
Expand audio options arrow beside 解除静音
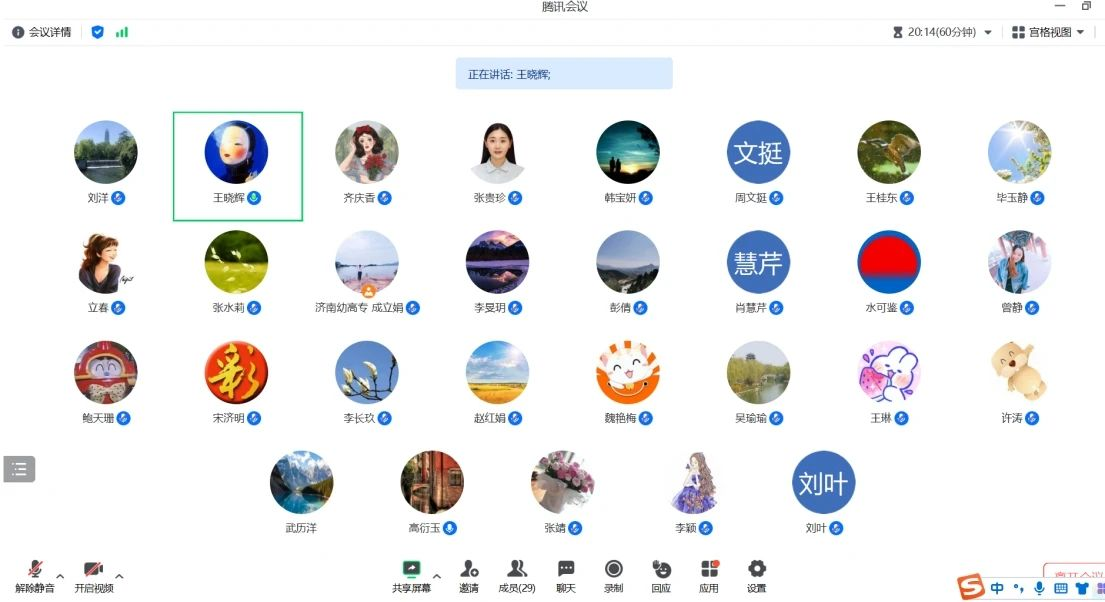coord(60,576)
